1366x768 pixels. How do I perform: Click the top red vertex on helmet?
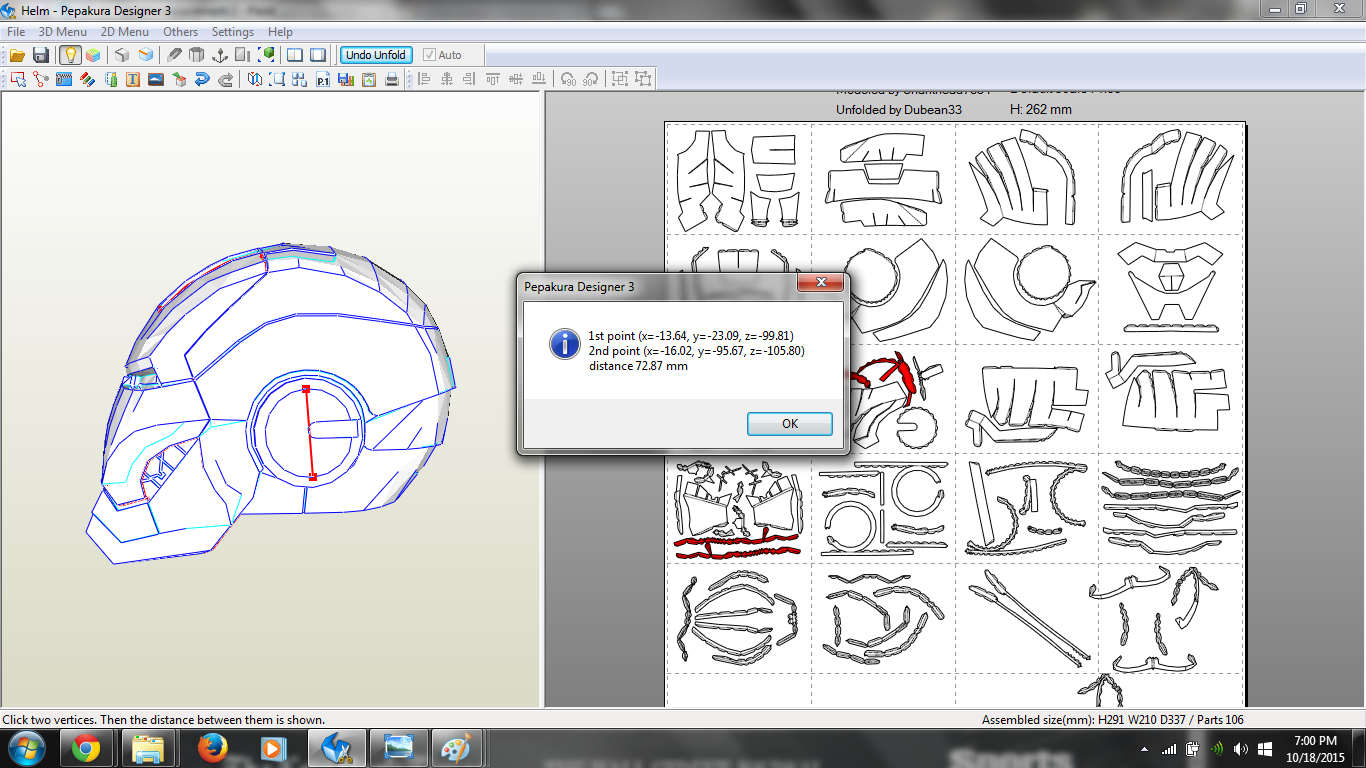point(306,389)
